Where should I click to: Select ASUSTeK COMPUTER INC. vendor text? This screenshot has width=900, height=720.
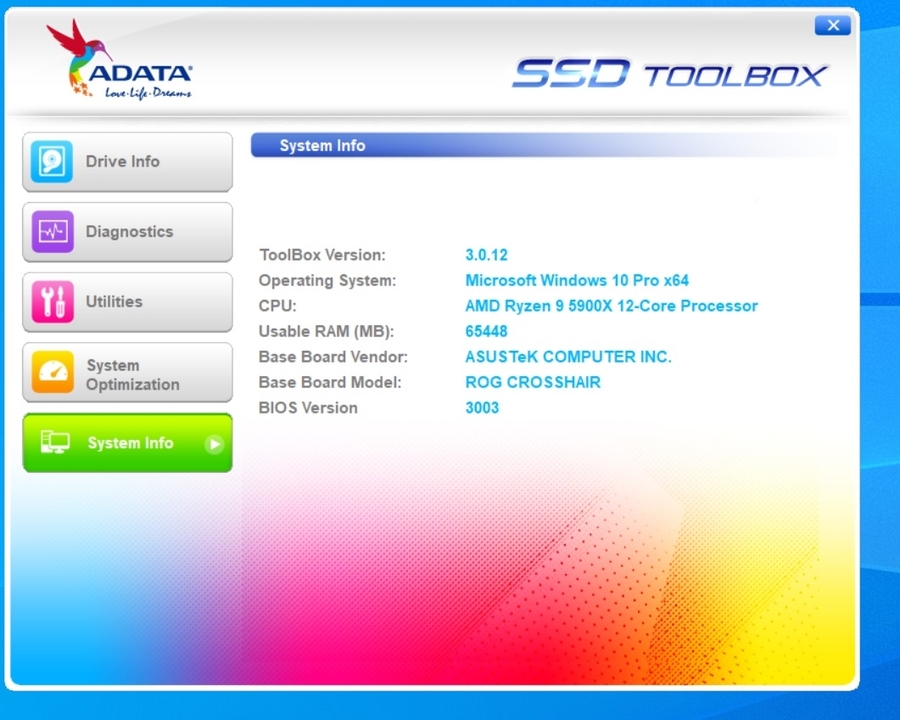(x=568, y=357)
